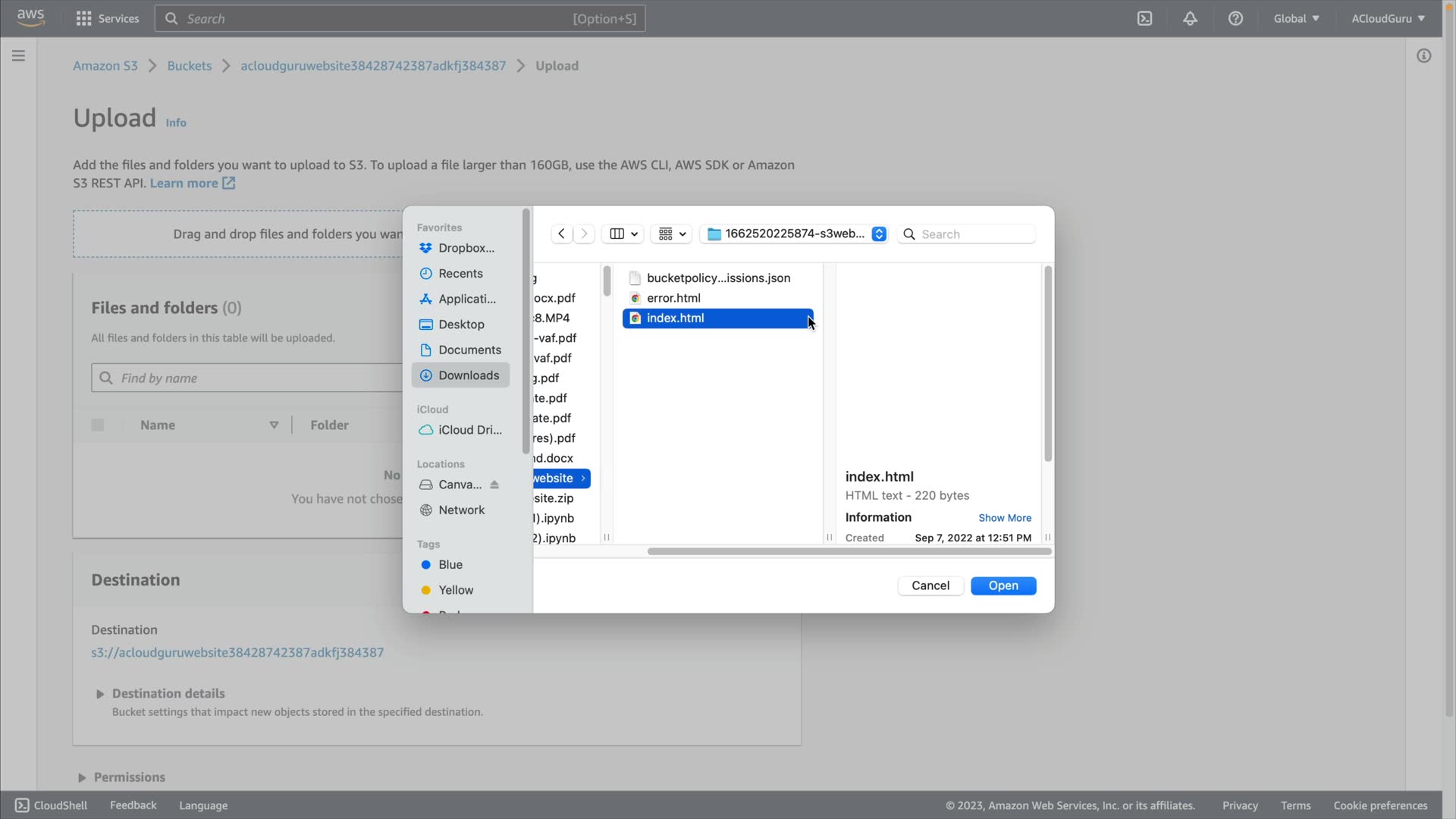1456x819 pixels.
Task: Click the info panel icon at right
Action: pos(1423,55)
